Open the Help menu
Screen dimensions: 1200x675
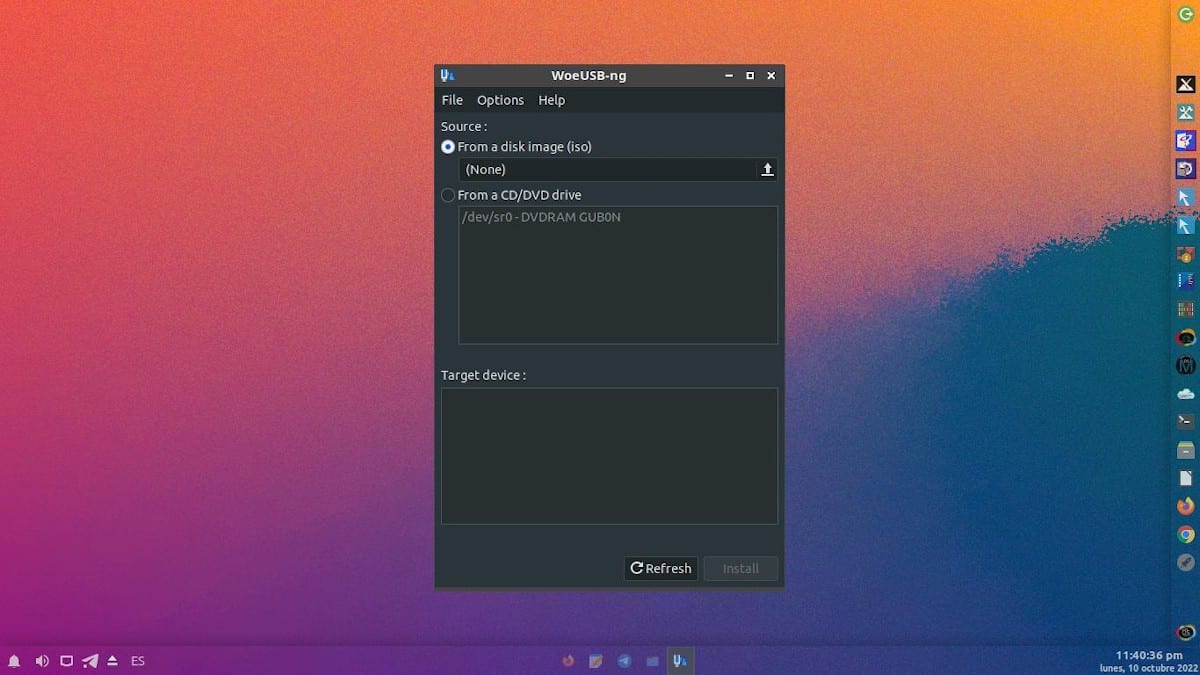click(x=551, y=100)
